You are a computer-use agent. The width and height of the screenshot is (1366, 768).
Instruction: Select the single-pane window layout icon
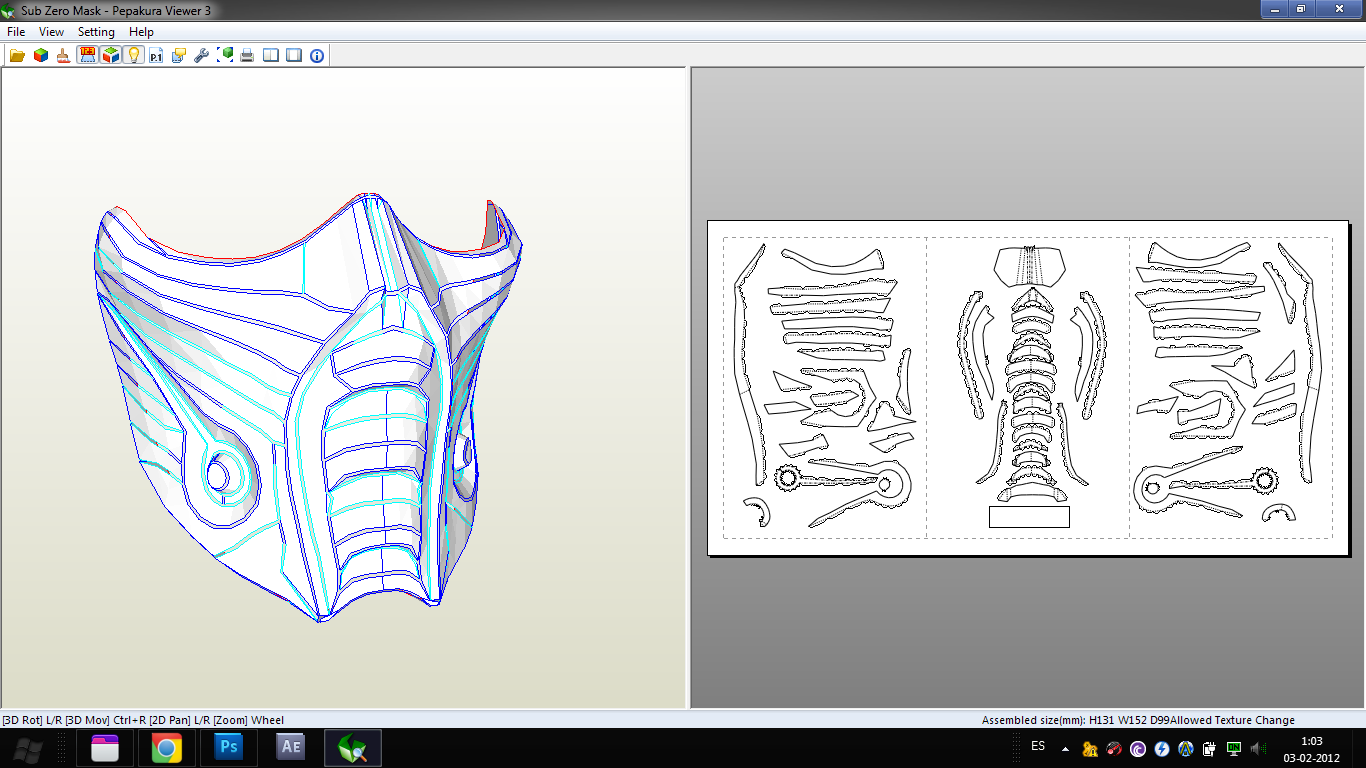point(294,55)
